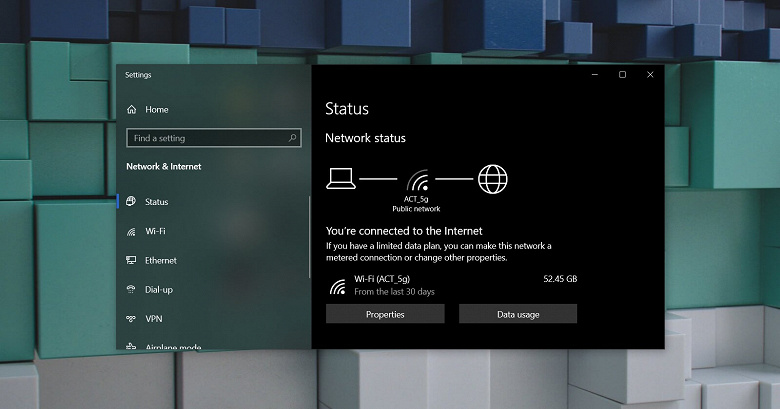The image size is (780, 409).
Task: Open the Wi-Fi settings page
Action: pyautogui.click(x=213, y=231)
